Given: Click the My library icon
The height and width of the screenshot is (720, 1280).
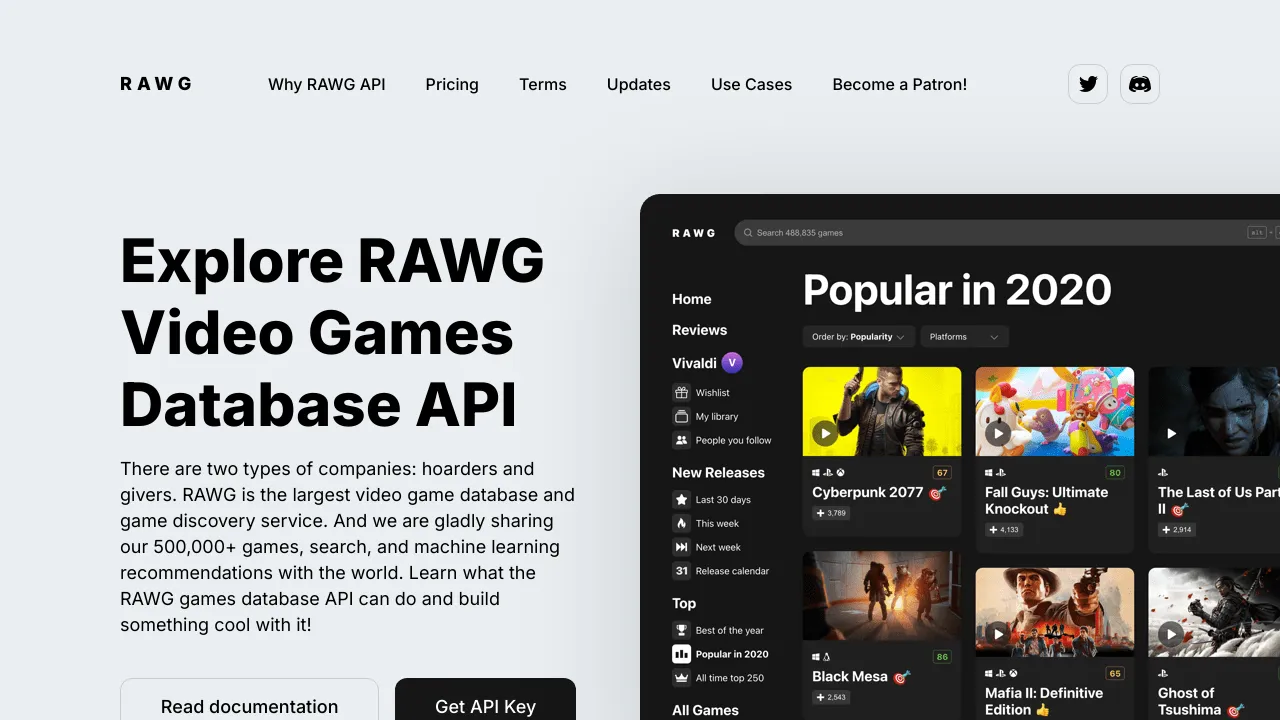Looking at the screenshot, I should tap(681, 416).
